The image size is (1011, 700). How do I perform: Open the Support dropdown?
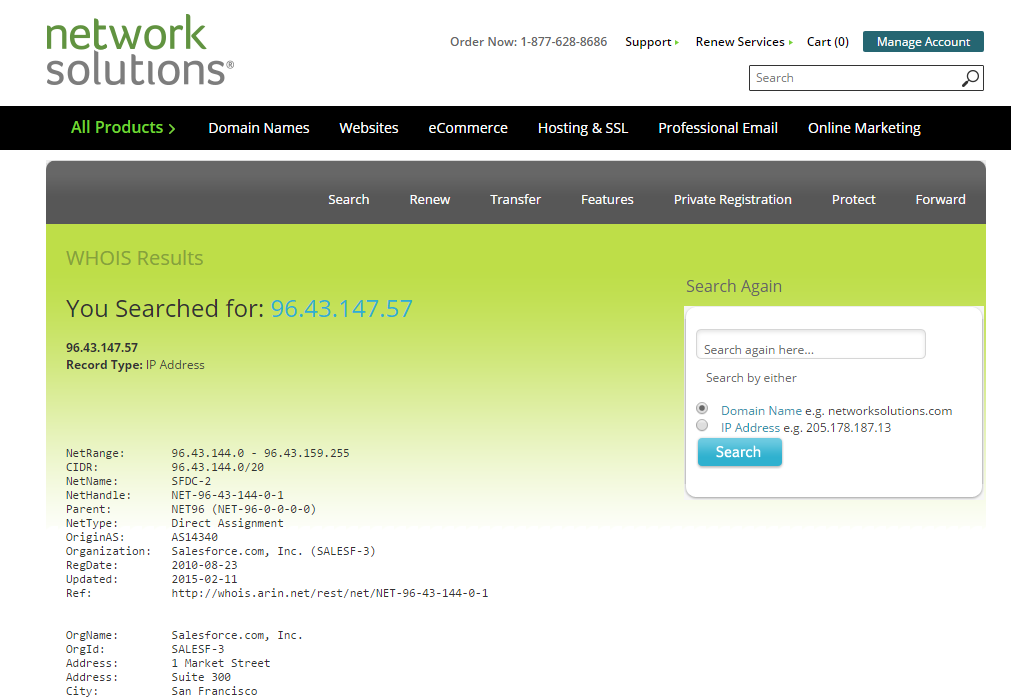tap(651, 42)
